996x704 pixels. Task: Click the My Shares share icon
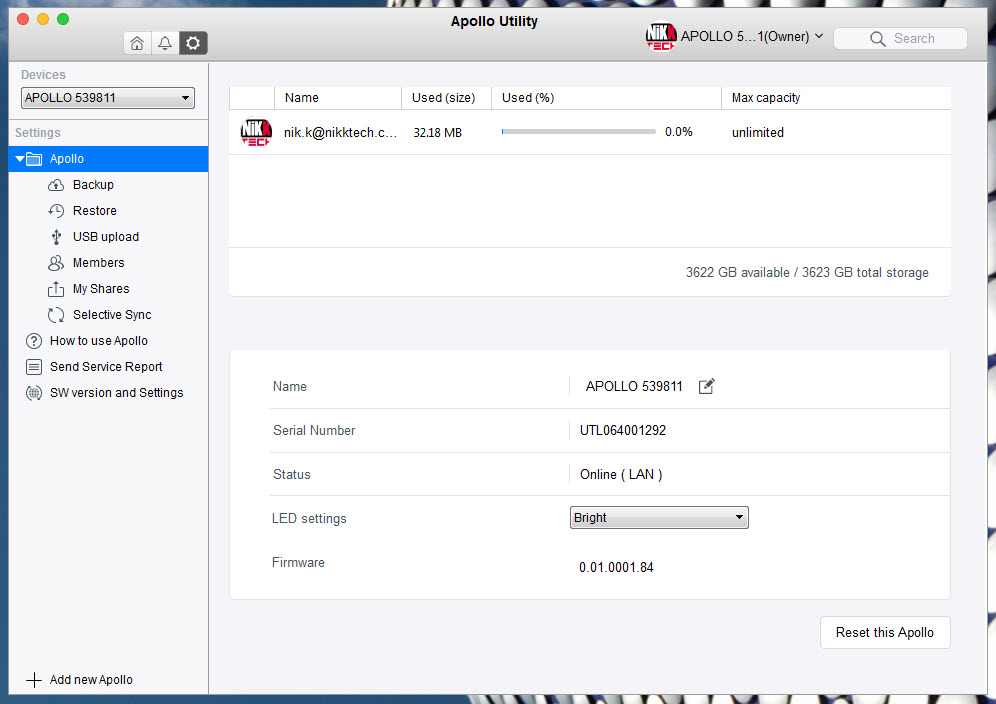tap(56, 289)
